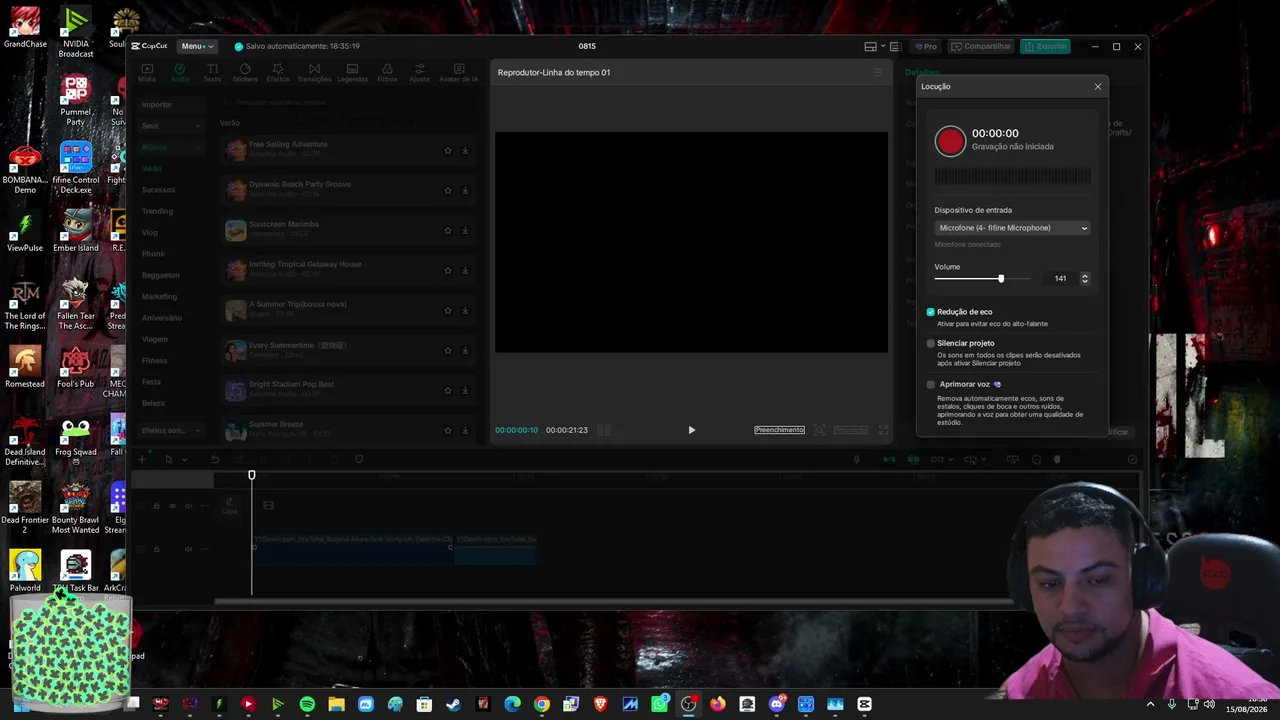Download the Summer Breeze track
The width and height of the screenshot is (1280, 720).
tap(465, 430)
